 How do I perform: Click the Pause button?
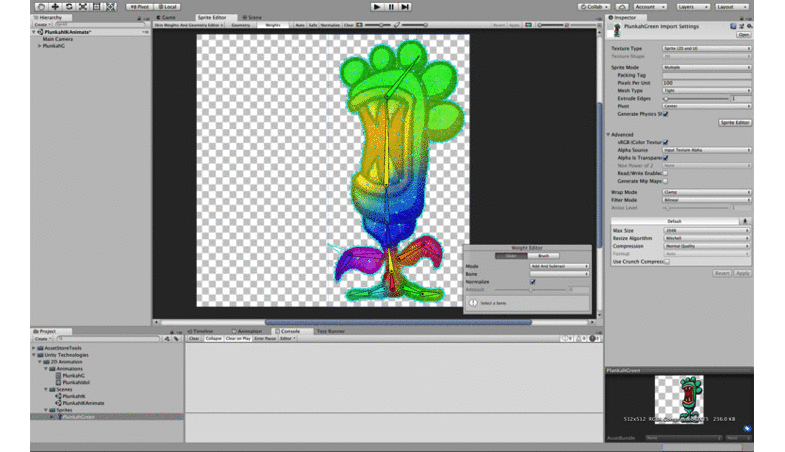coord(391,7)
